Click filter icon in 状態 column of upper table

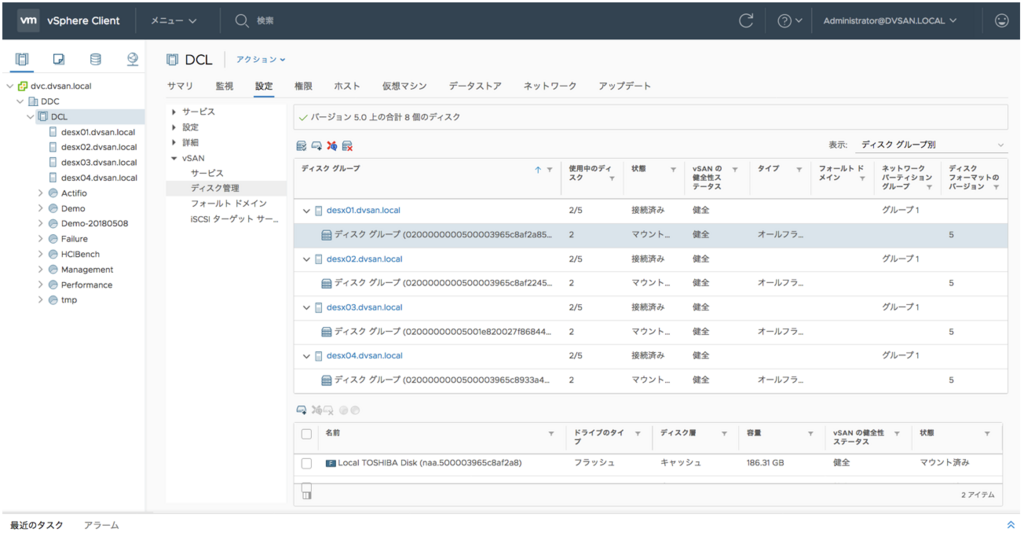673,170
